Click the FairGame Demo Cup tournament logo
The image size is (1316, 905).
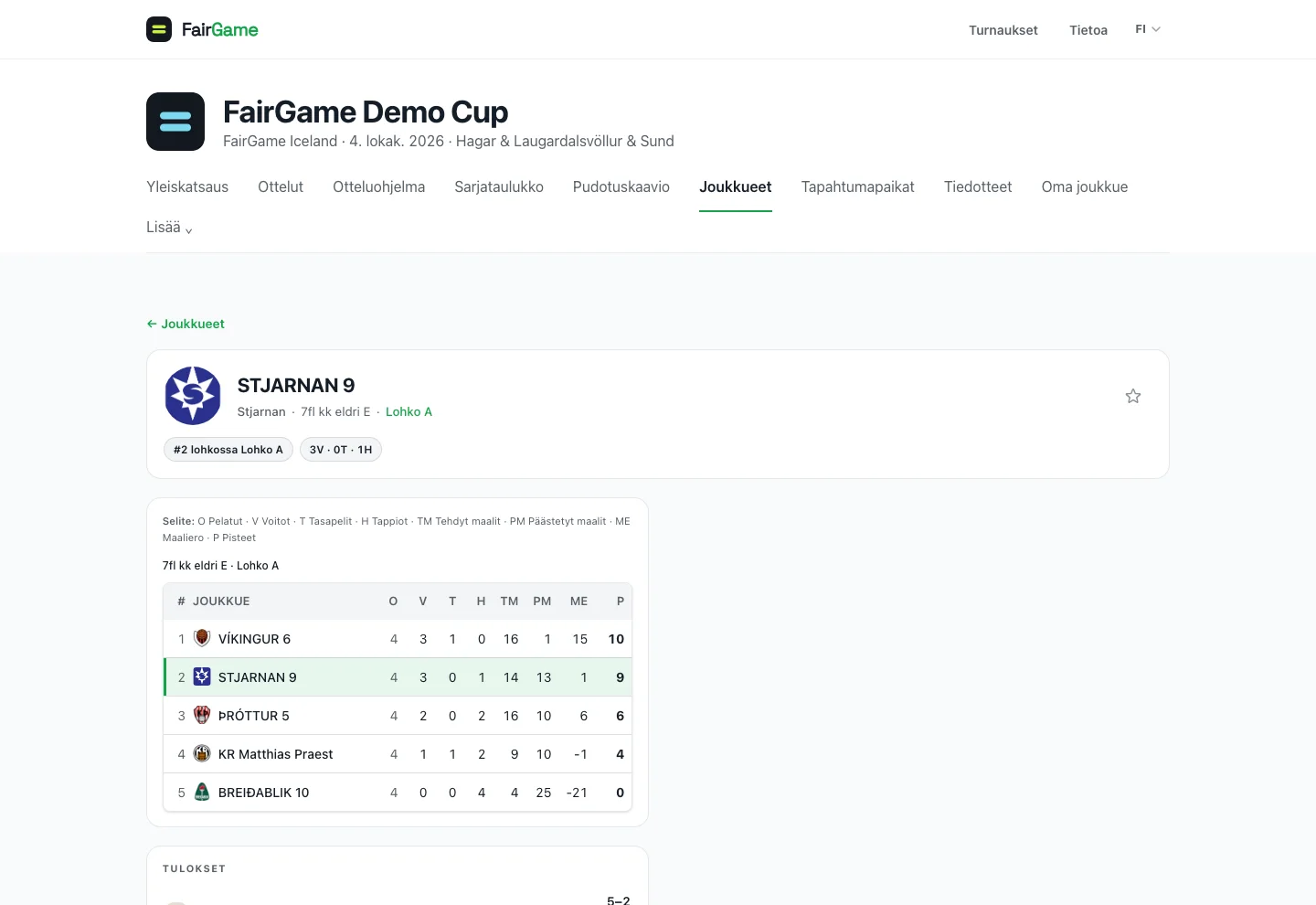click(x=175, y=122)
